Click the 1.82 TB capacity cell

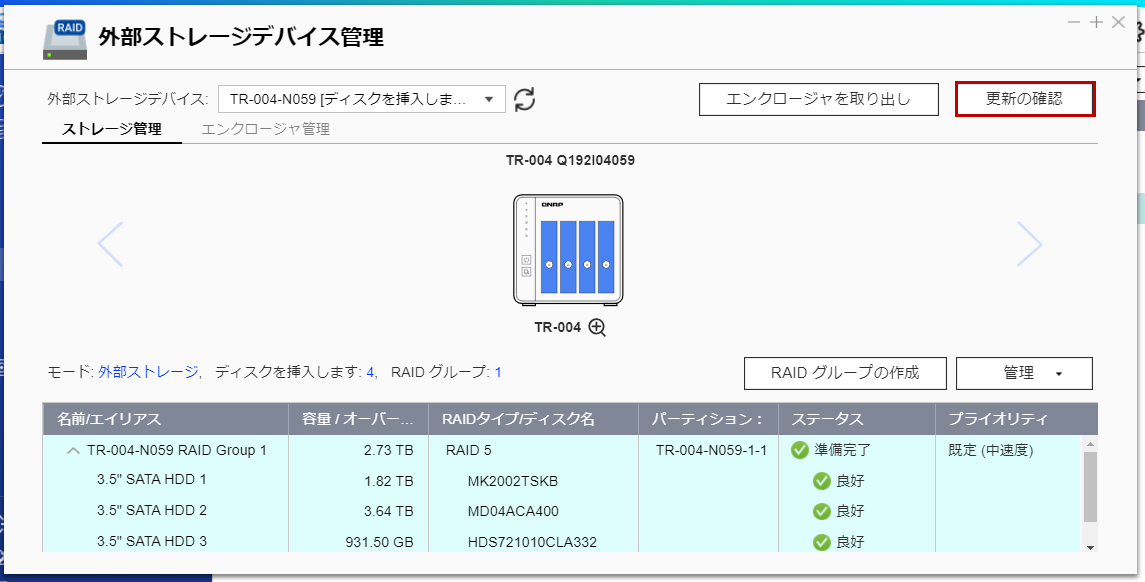tap(388, 481)
